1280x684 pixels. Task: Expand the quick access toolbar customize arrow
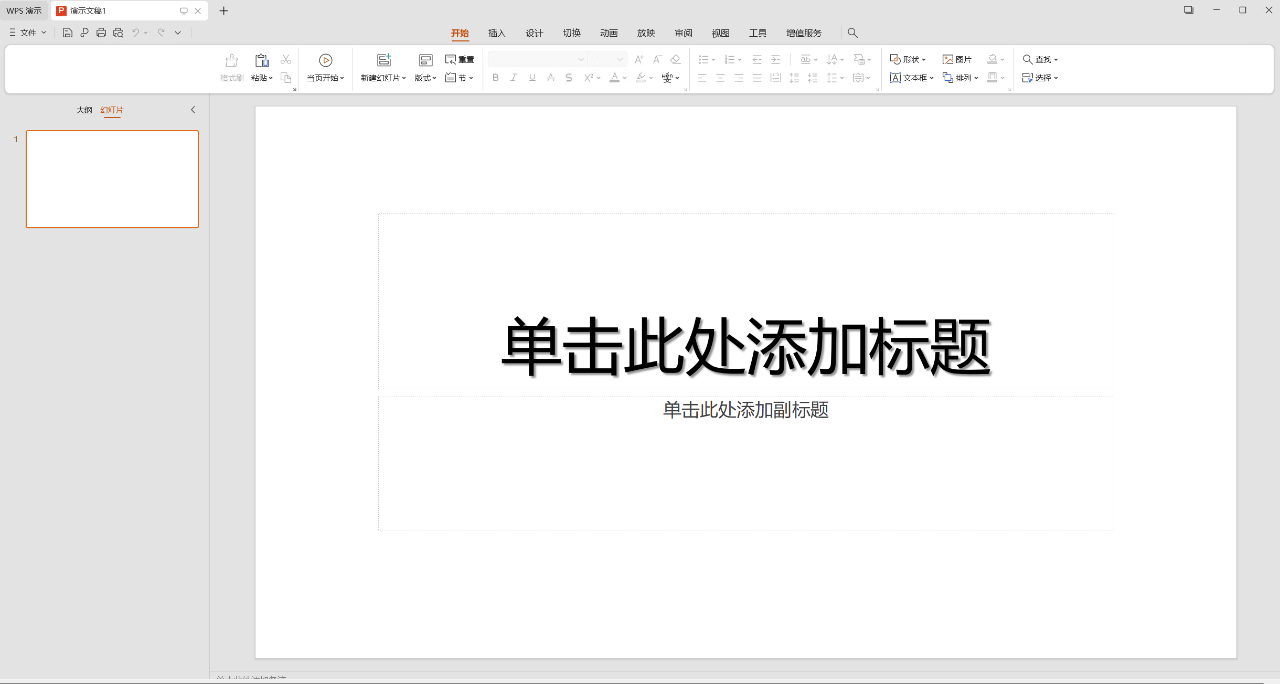[x=178, y=33]
